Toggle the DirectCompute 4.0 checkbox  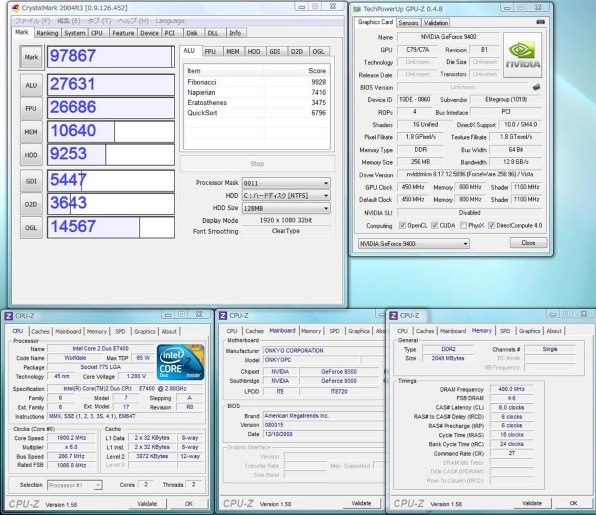[x=491, y=225]
